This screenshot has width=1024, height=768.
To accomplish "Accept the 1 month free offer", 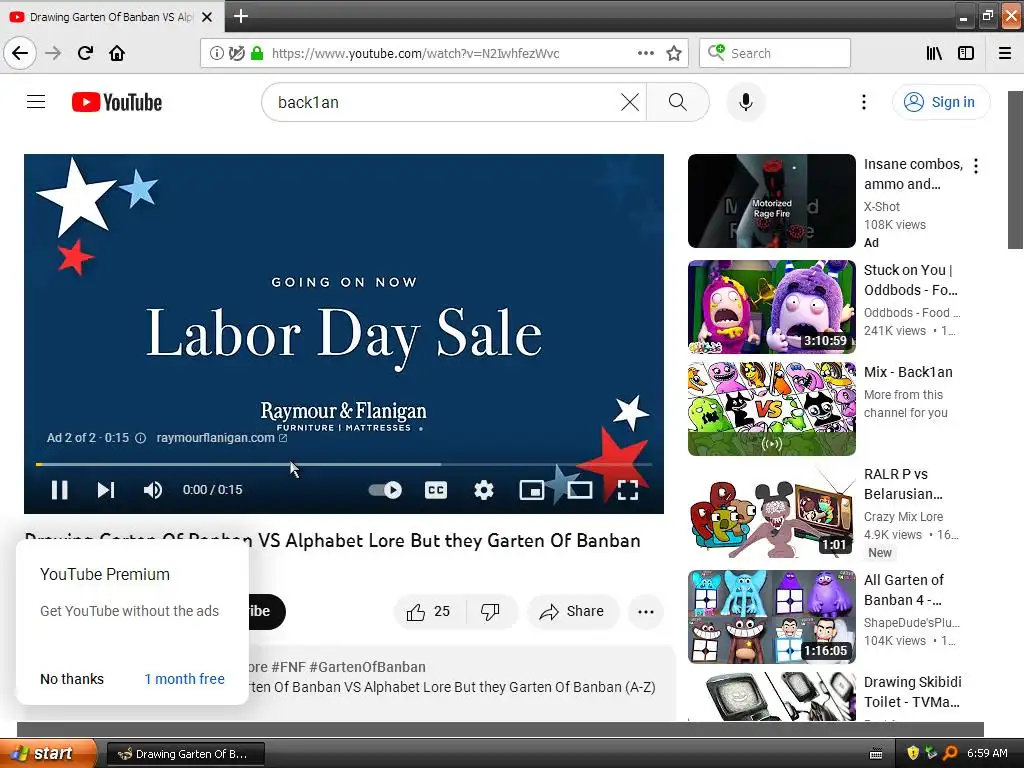I will (184, 679).
